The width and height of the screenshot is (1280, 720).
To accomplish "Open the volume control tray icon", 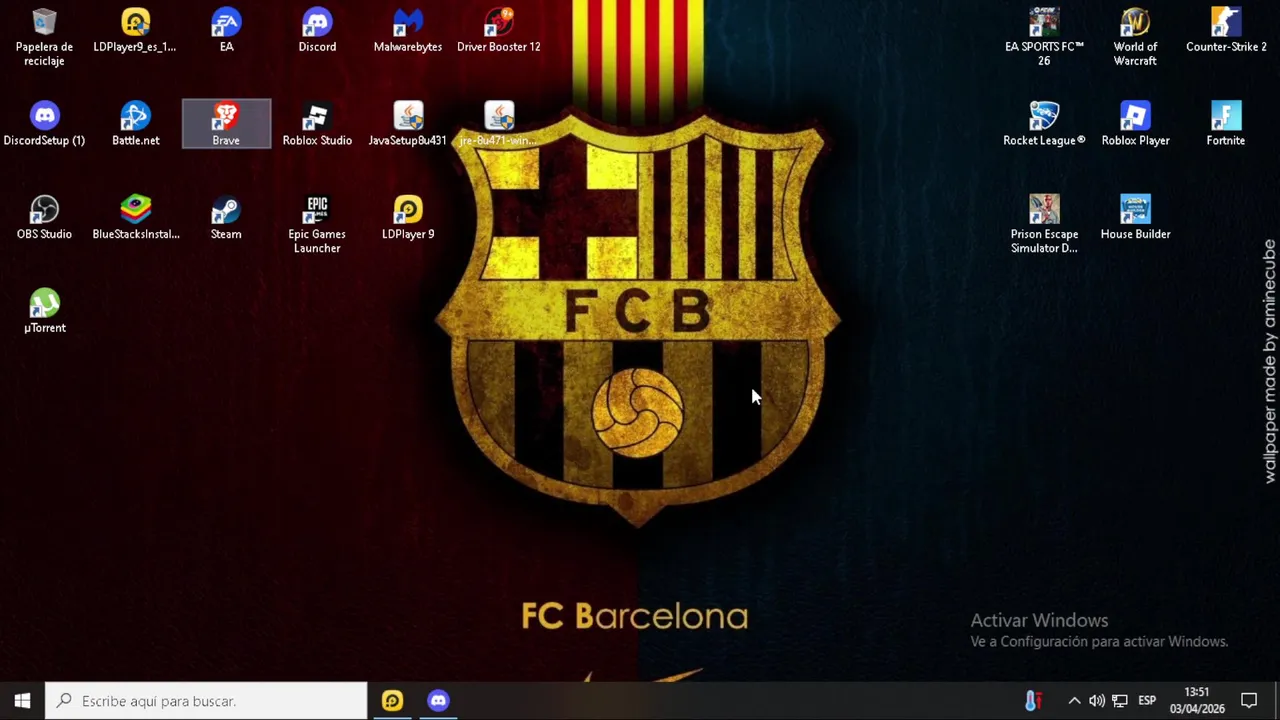I will [1097, 701].
